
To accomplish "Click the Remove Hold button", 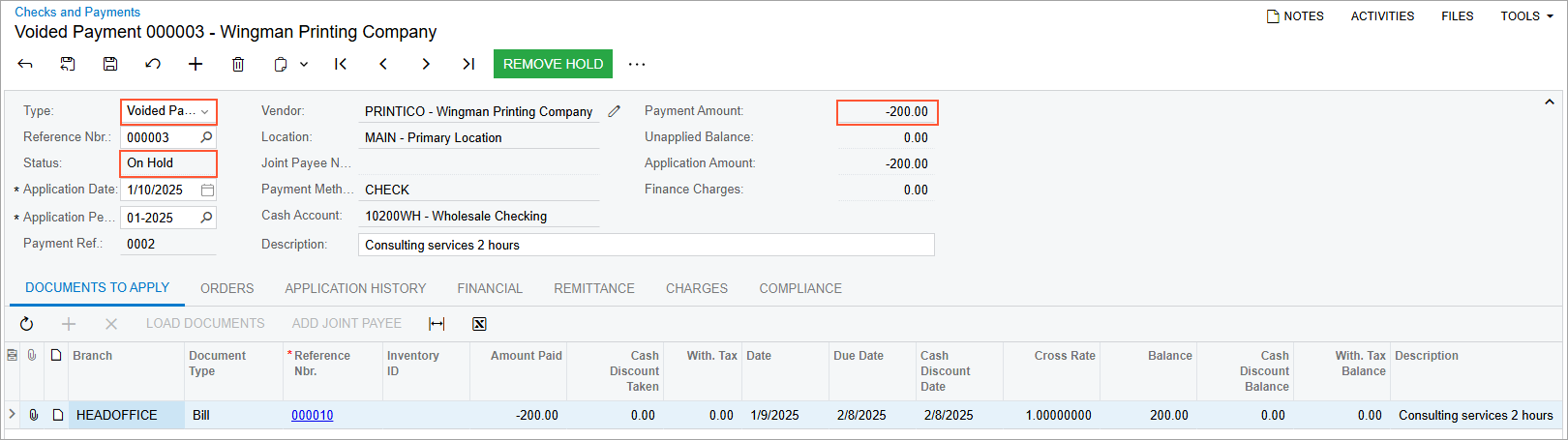I will (x=553, y=64).
